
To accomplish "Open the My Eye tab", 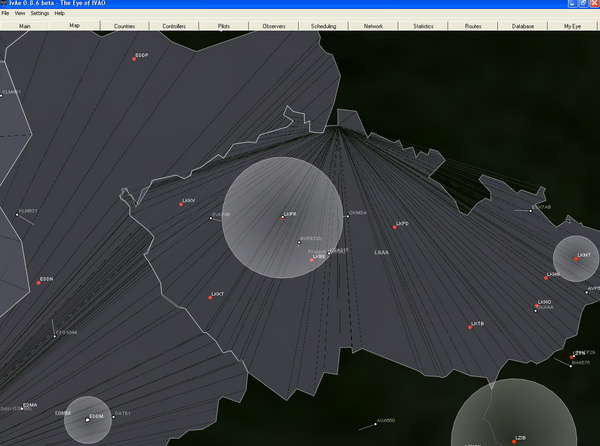I will pos(572,26).
